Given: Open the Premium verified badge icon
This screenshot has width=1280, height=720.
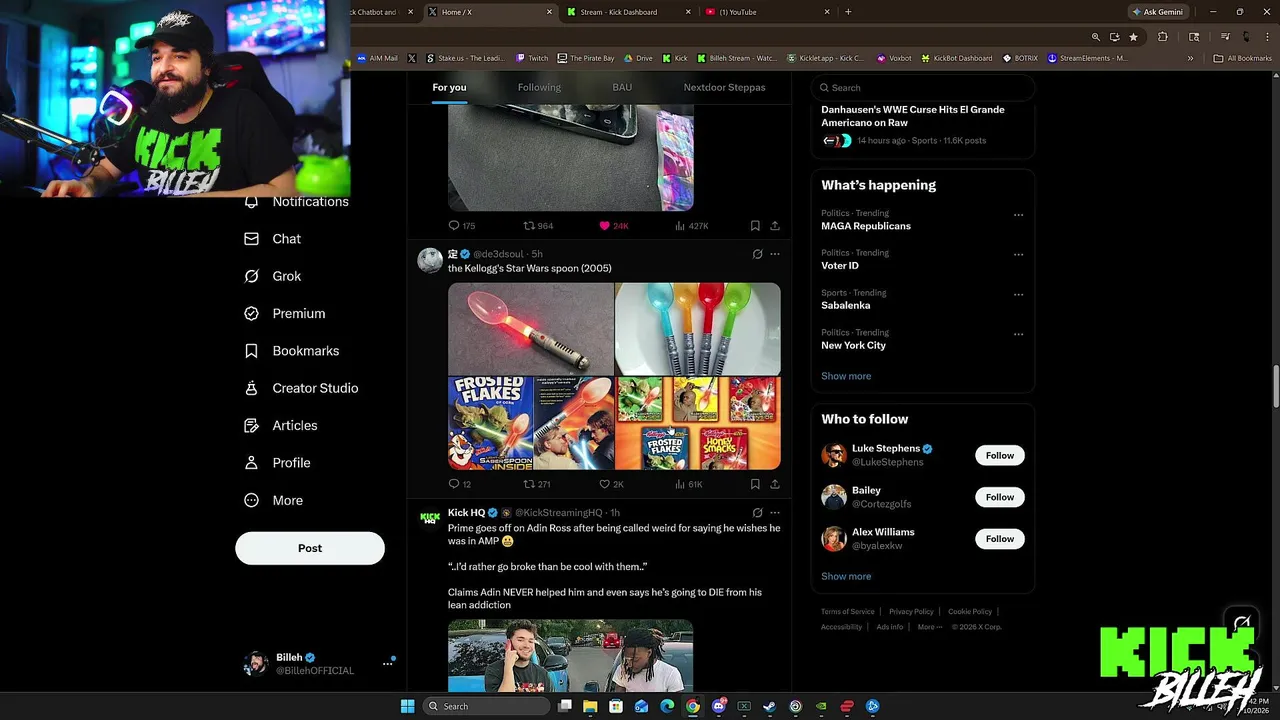Looking at the screenshot, I should 251,313.
